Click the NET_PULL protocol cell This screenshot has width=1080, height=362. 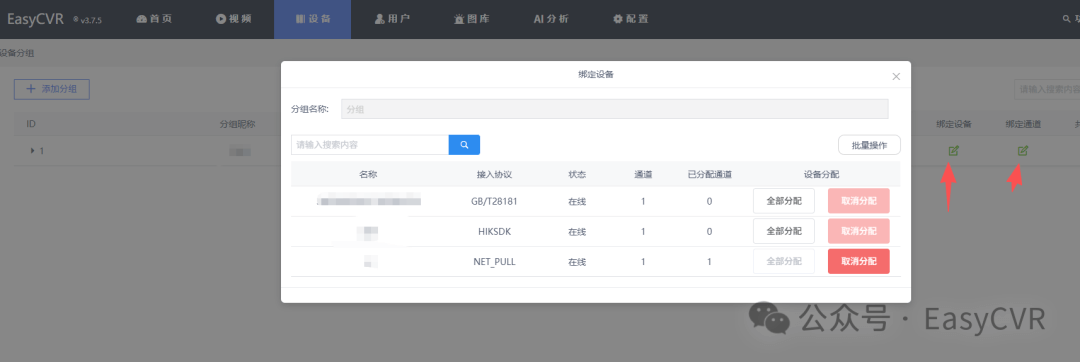pyautogui.click(x=494, y=262)
